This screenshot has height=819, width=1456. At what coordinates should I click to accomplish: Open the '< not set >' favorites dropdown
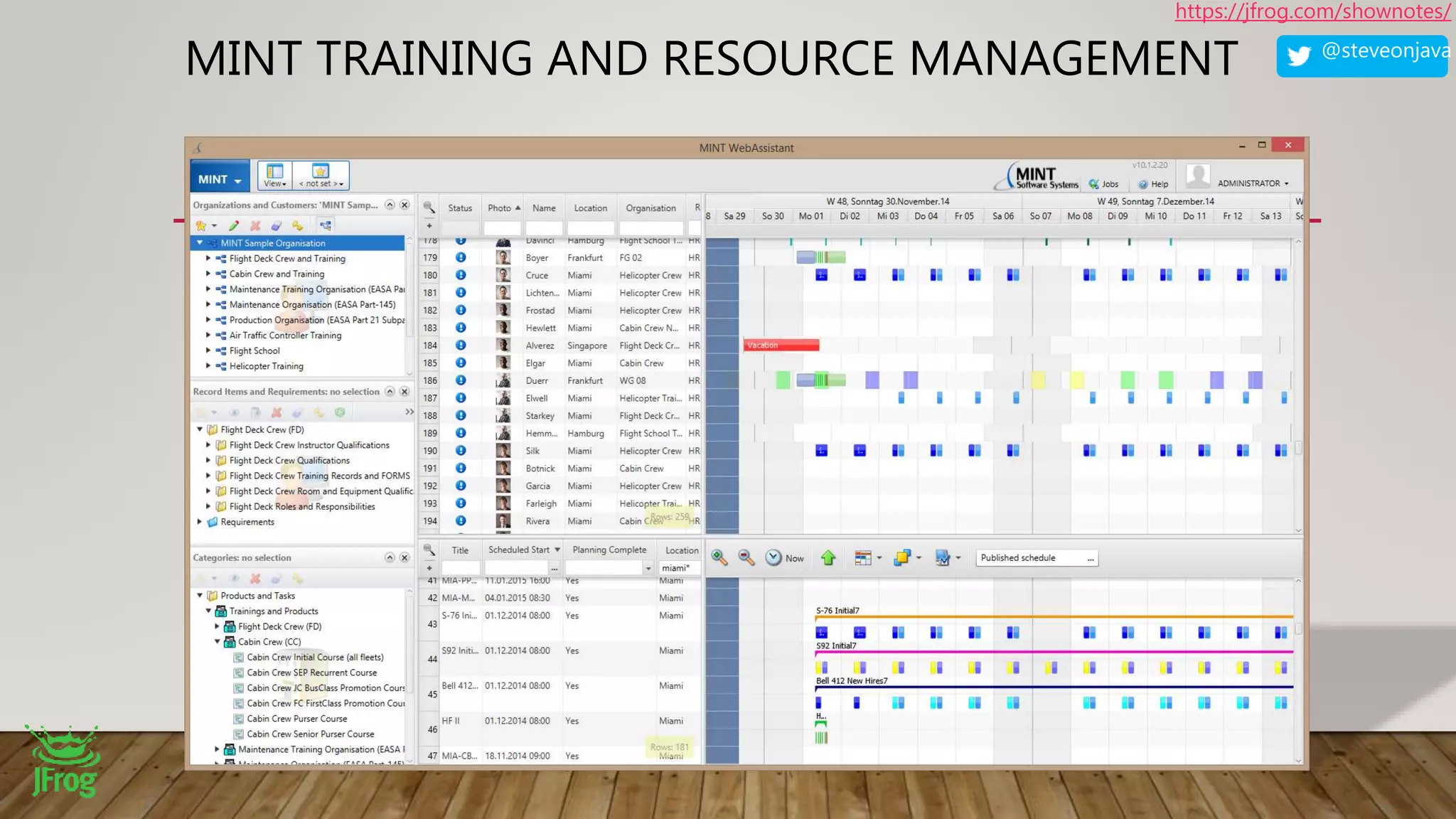point(321,175)
